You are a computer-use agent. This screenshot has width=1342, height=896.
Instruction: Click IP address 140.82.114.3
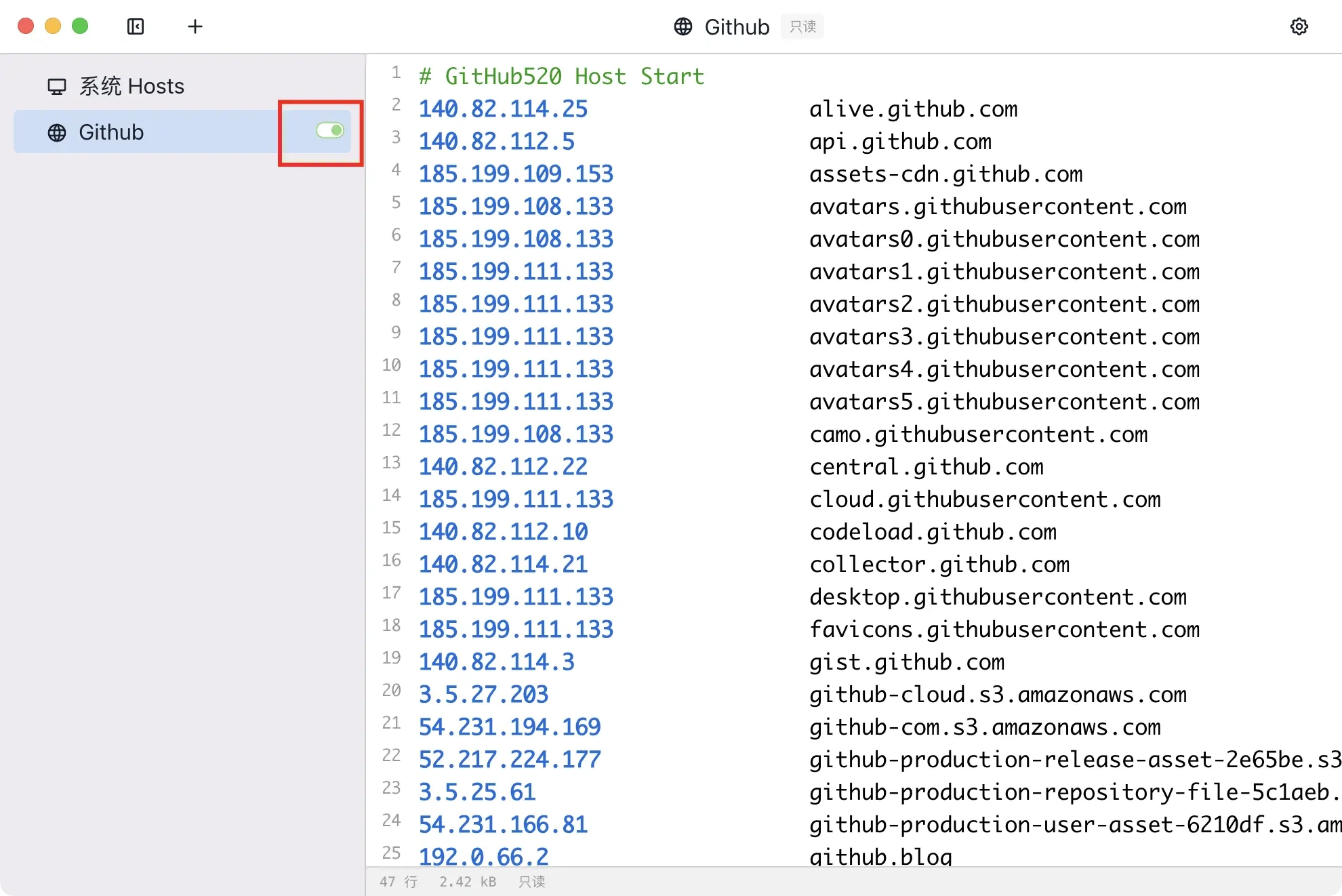[497, 661]
